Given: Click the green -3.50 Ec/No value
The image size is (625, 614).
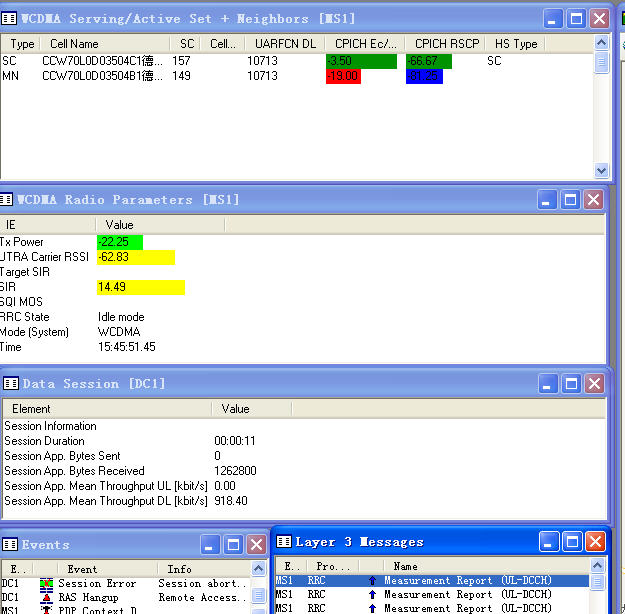Looking at the screenshot, I should pyautogui.click(x=361, y=61).
